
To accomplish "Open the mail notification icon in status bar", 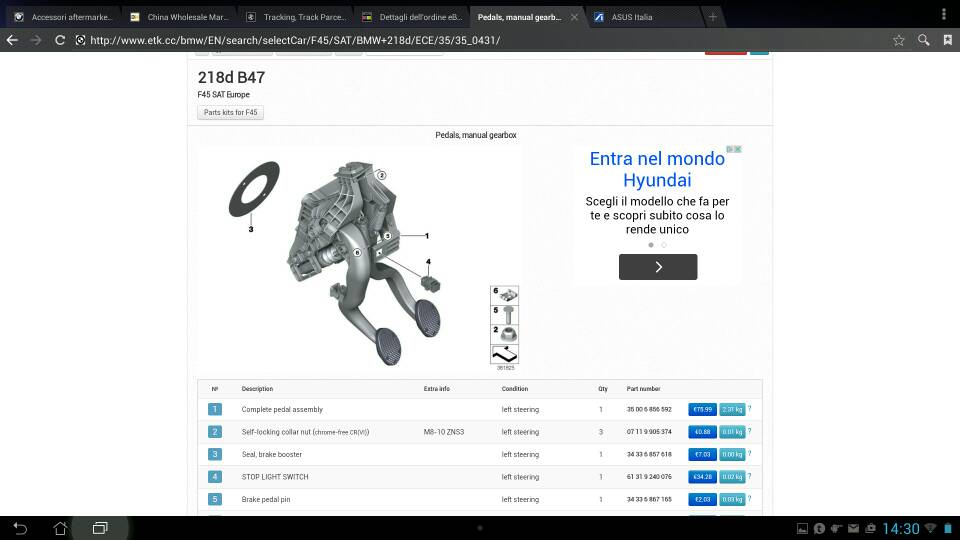I will pyautogui.click(x=853, y=528).
